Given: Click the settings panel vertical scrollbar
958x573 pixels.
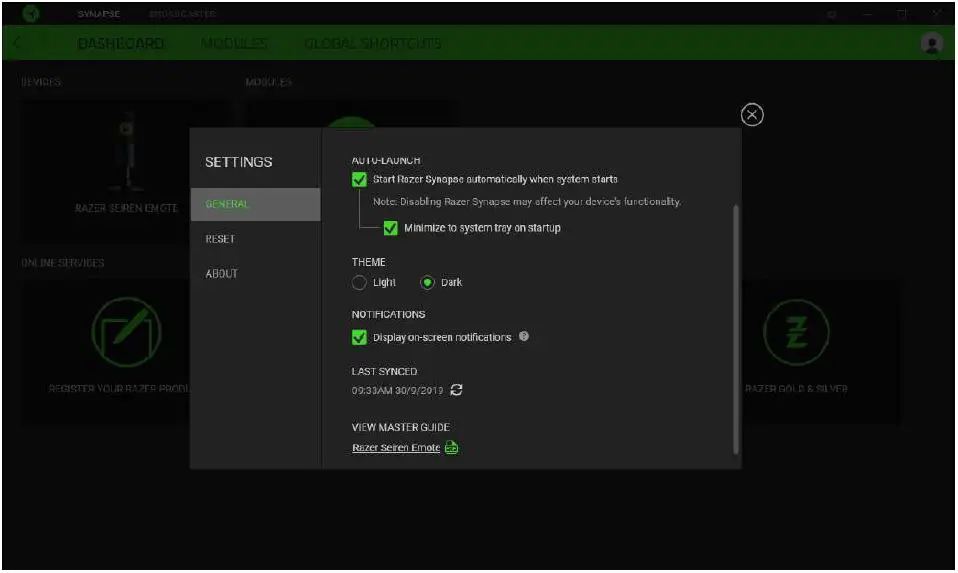Looking at the screenshot, I should pos(736,330).
